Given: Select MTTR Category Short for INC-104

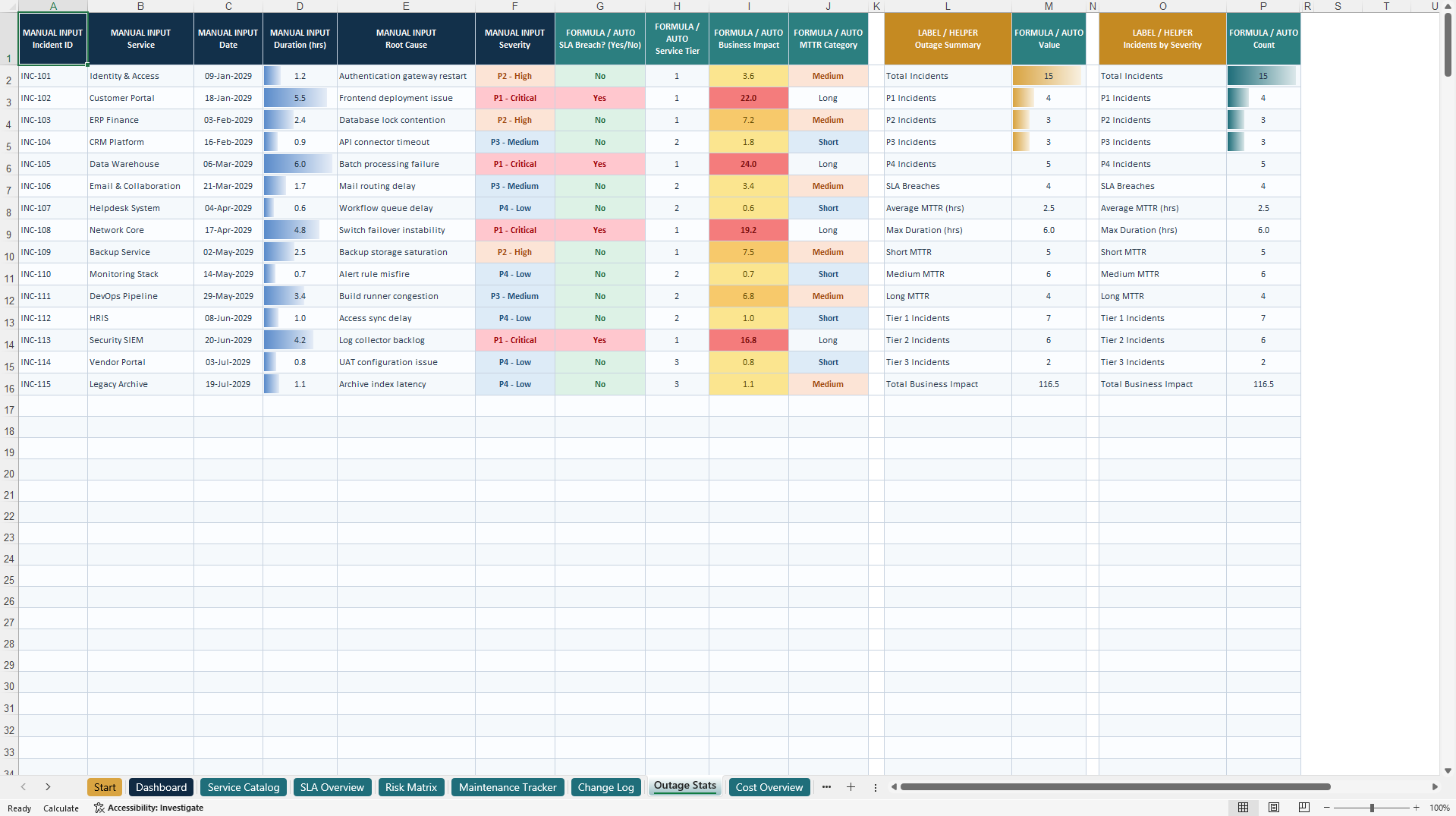Looking at the screenshot, I should tap(829, 142).
